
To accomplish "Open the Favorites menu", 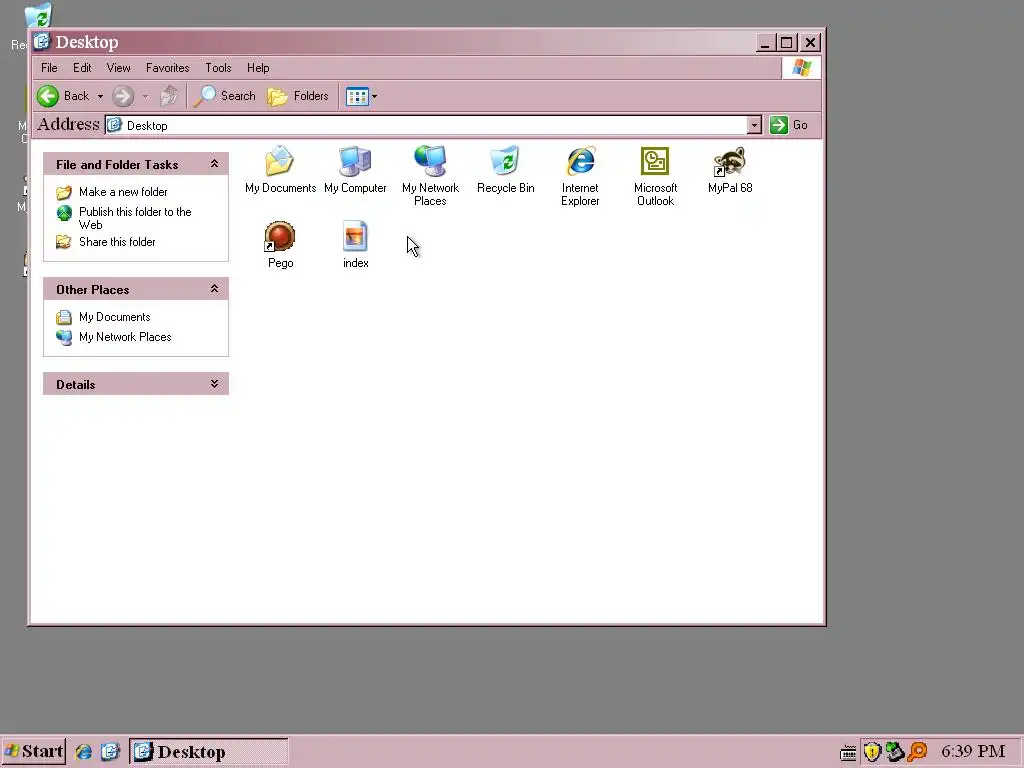I will (x=167, y=68).
